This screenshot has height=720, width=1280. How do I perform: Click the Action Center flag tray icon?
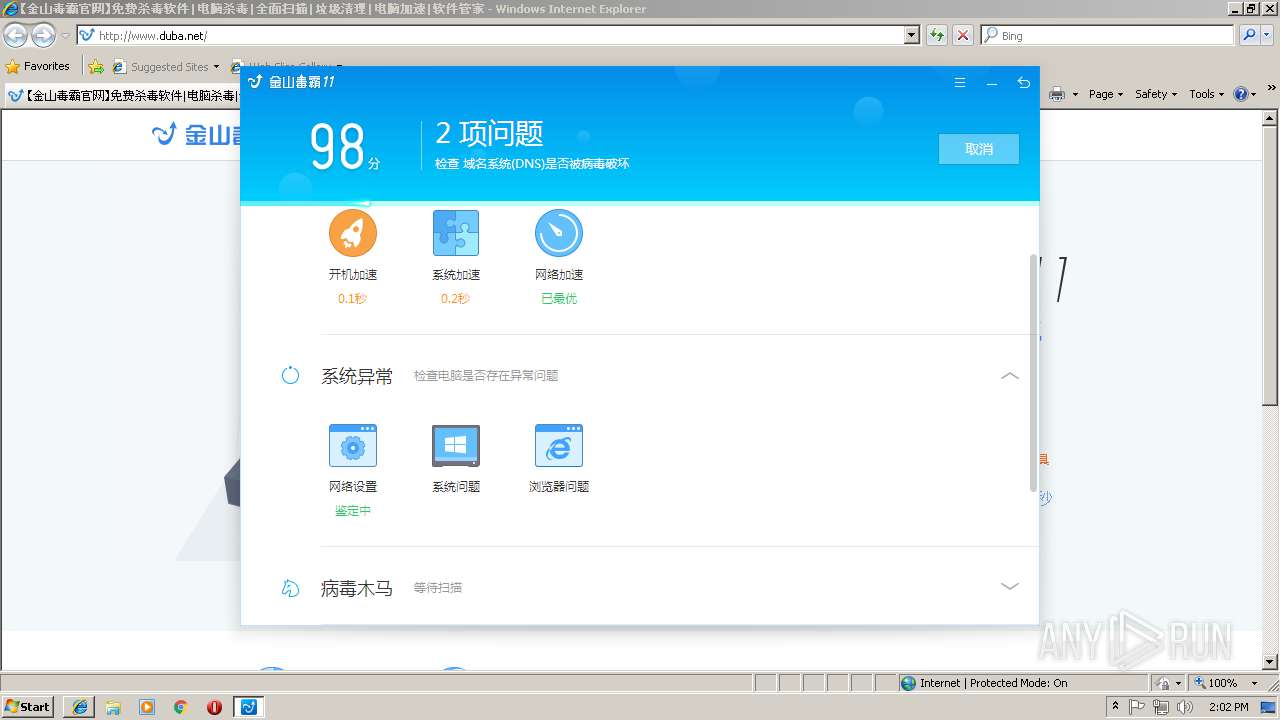pyautogui.click(x=1138, y=707)
